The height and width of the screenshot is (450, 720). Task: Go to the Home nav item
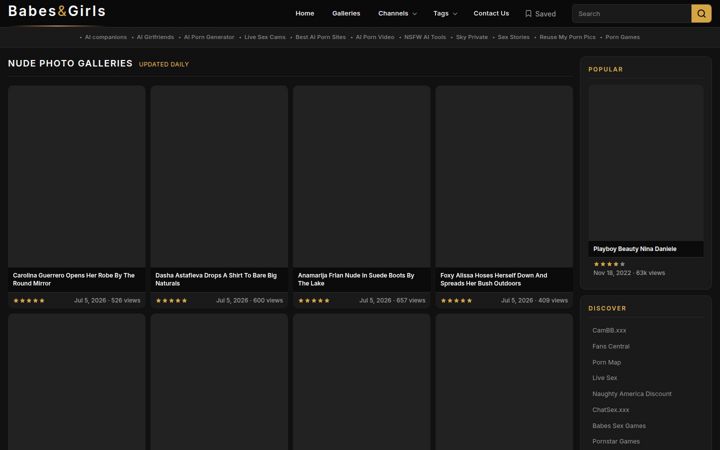[305, 13]
